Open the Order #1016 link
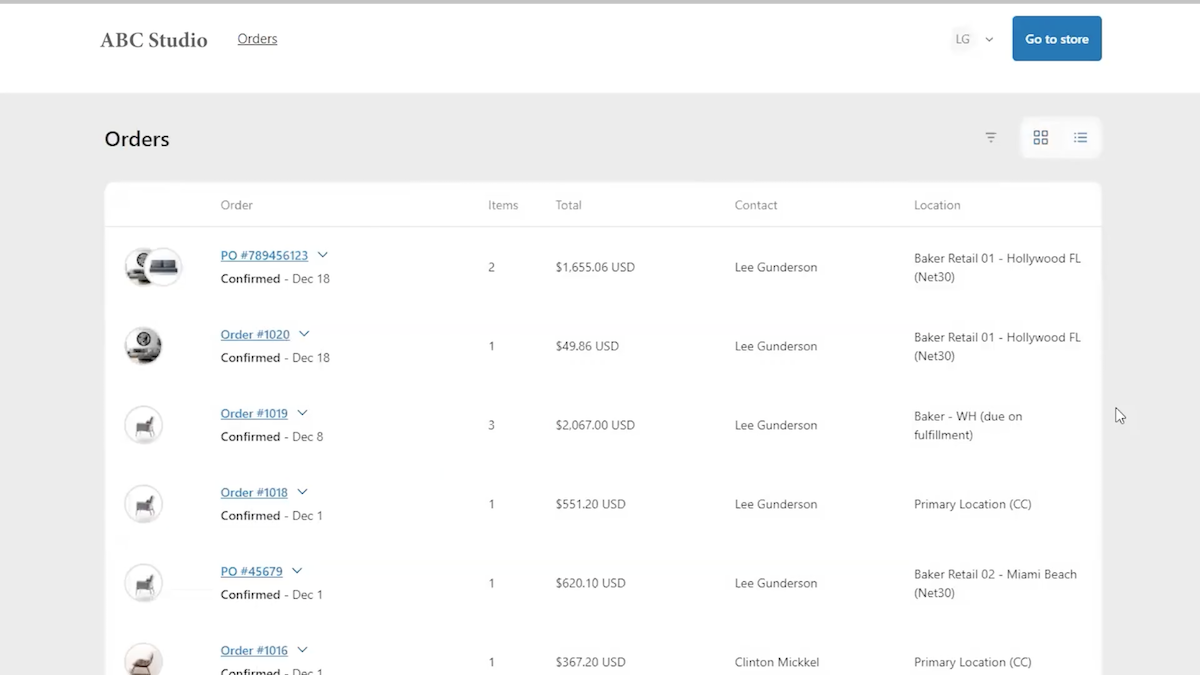Screen dimensions: 1200x675 254,651
